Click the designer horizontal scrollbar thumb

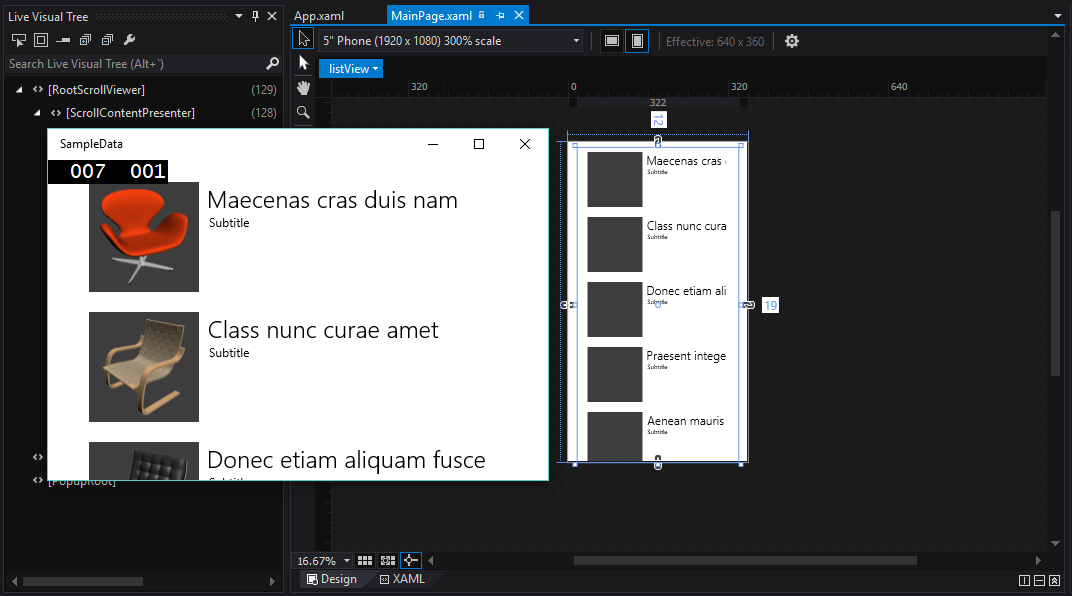point(745,560)
